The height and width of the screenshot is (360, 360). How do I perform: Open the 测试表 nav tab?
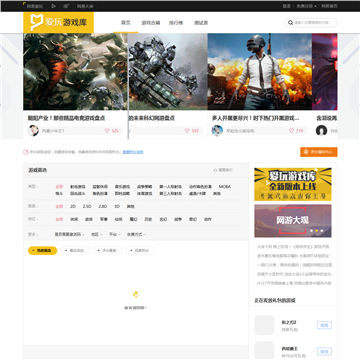[x=201, y=23]
